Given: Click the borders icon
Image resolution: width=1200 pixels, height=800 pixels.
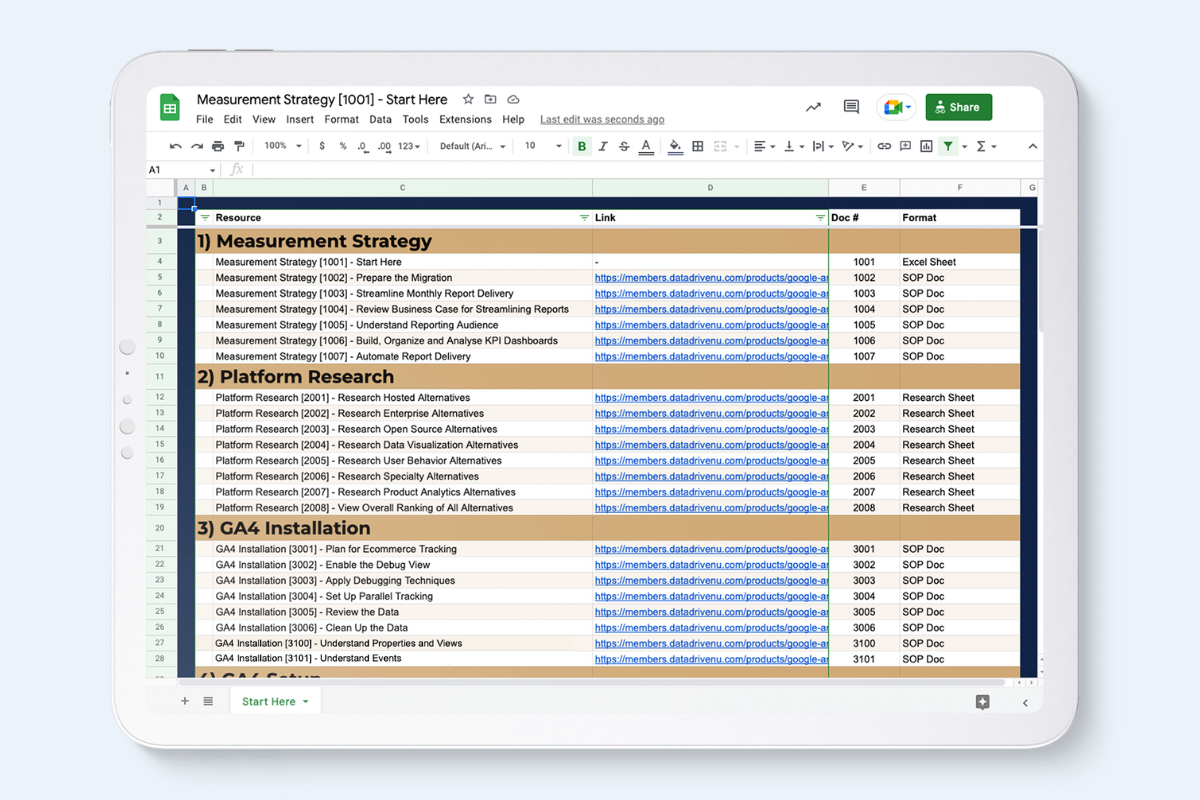Looking at the screenshot, I should pyautogui.click(x=698, y=146).
